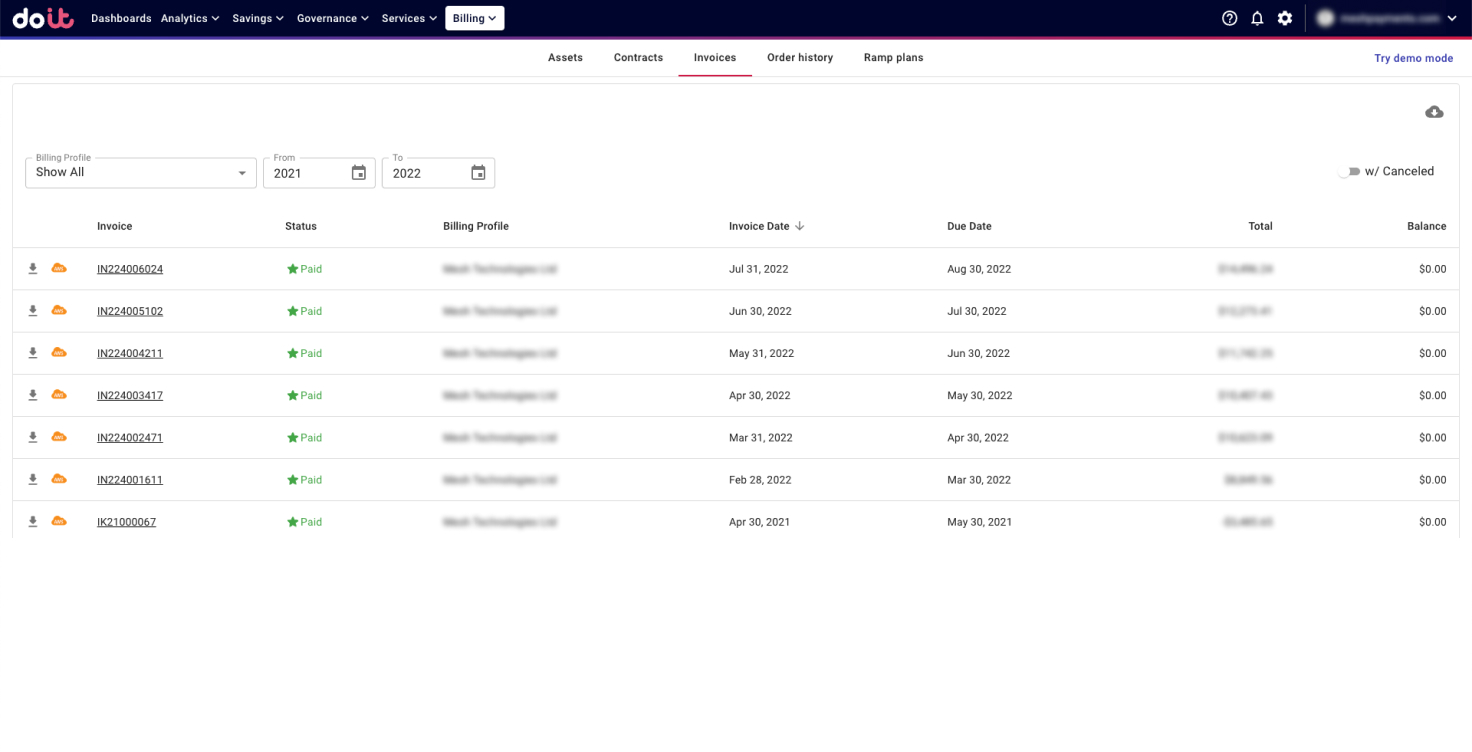Image resolution: width=1472 pixels, height=752 pixels.
Task: Click the cloud download export icon
Action: pos(1434,112)
